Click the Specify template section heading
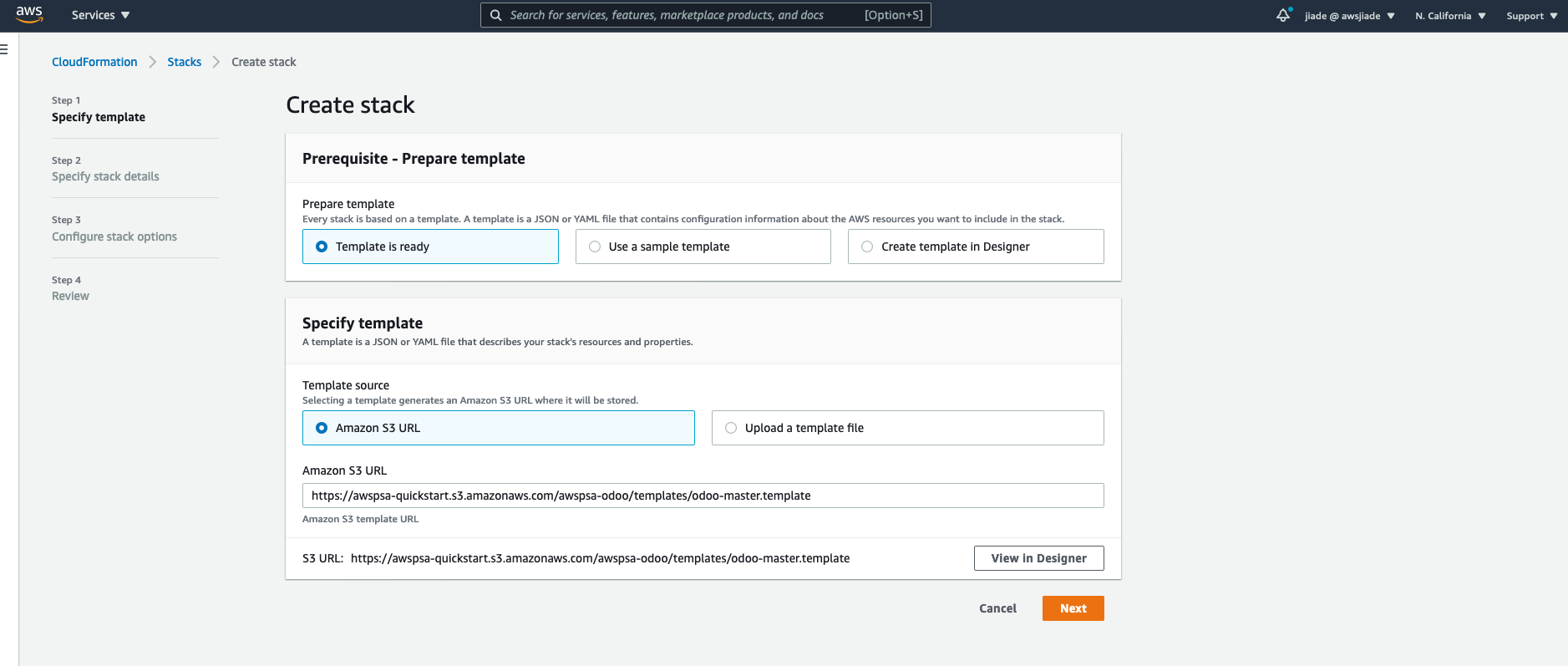This screenshot has width=1568, height=666. coord(363,323)
